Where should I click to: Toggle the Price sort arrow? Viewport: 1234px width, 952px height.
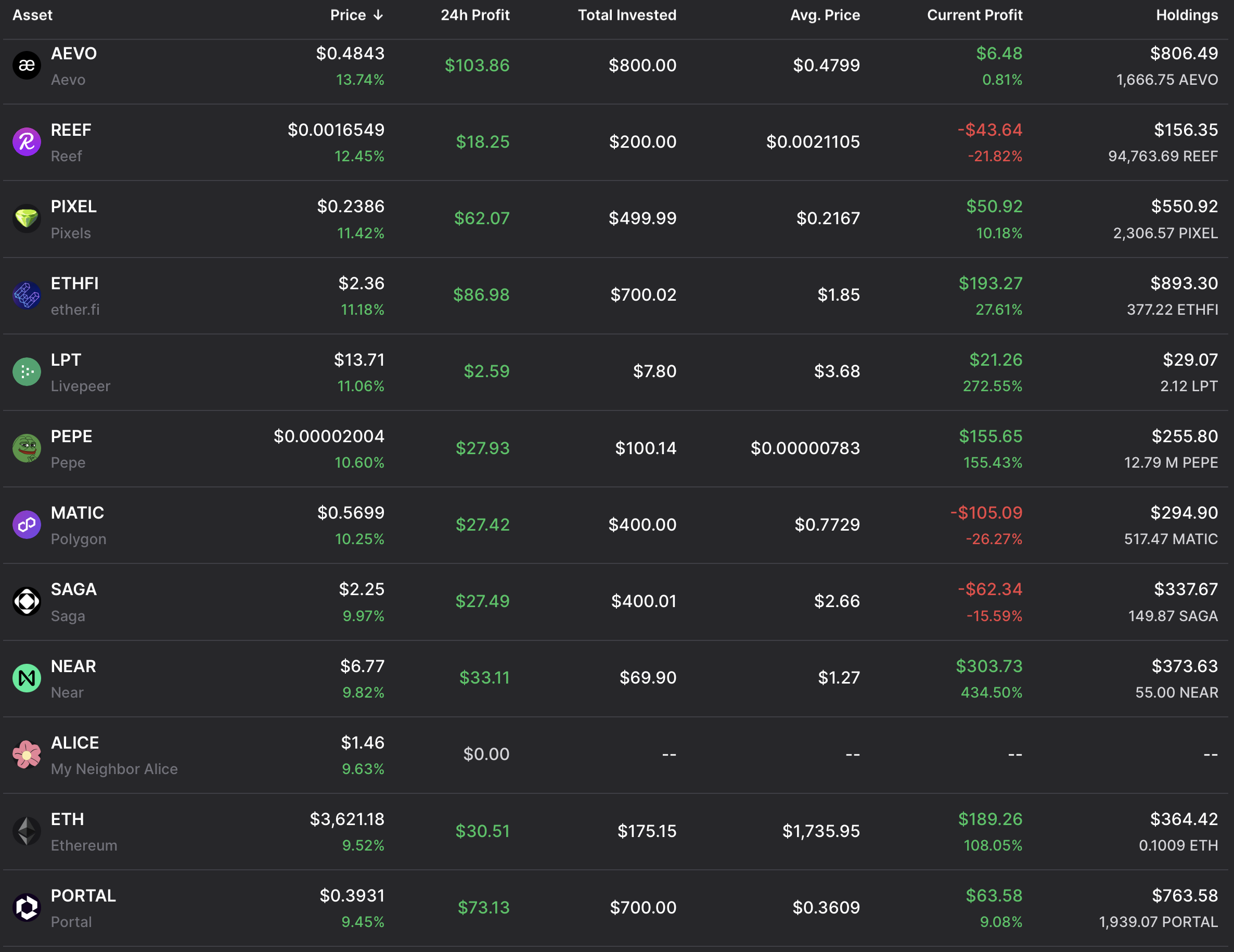378,15
